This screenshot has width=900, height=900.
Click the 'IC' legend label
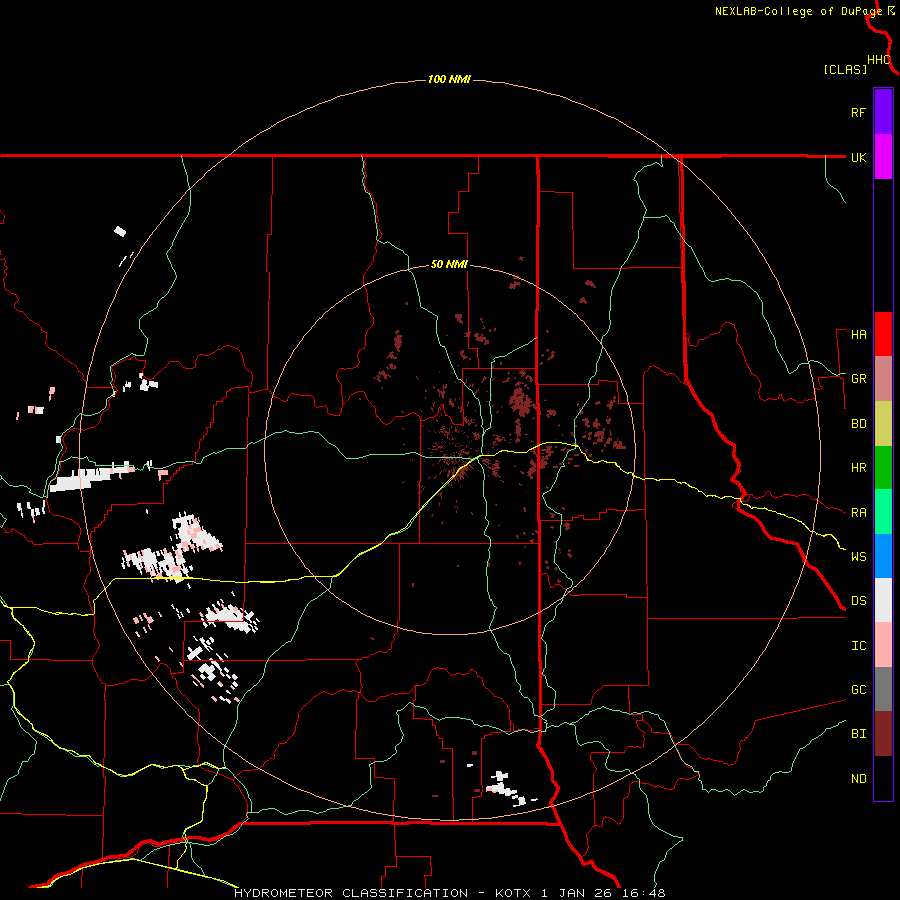click(x=858, y=646)
